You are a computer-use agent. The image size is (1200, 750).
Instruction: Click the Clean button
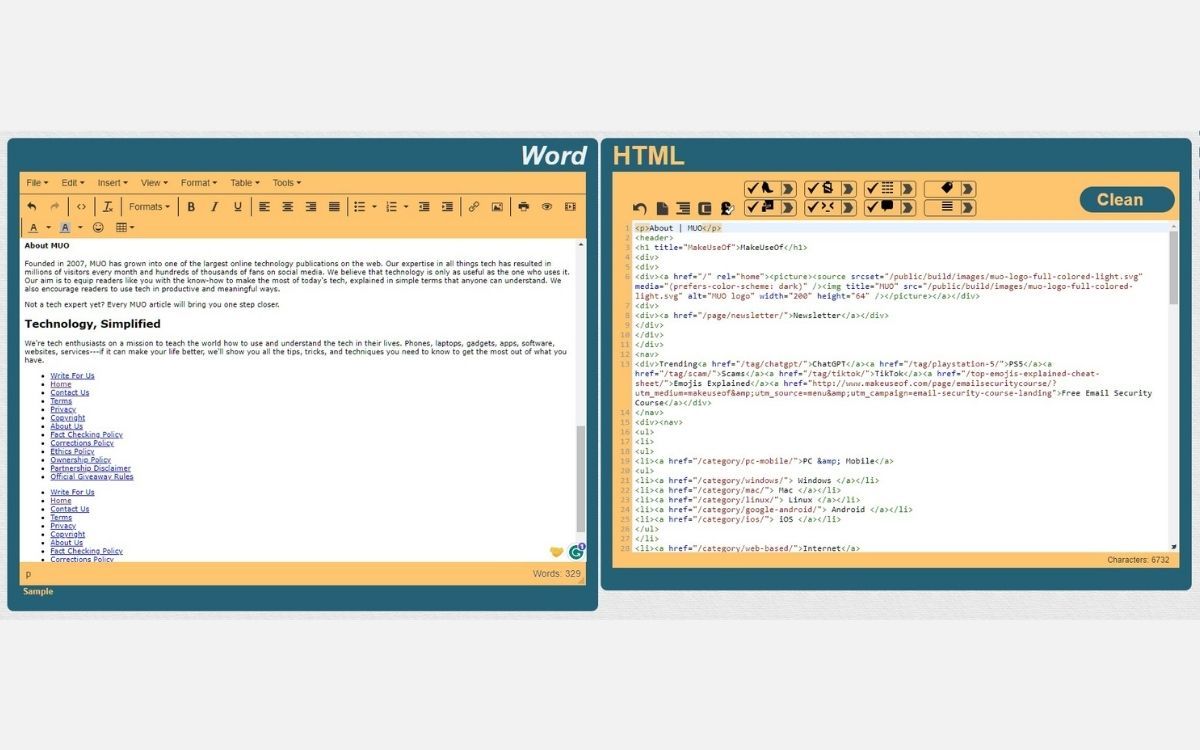pos(1127,199)
